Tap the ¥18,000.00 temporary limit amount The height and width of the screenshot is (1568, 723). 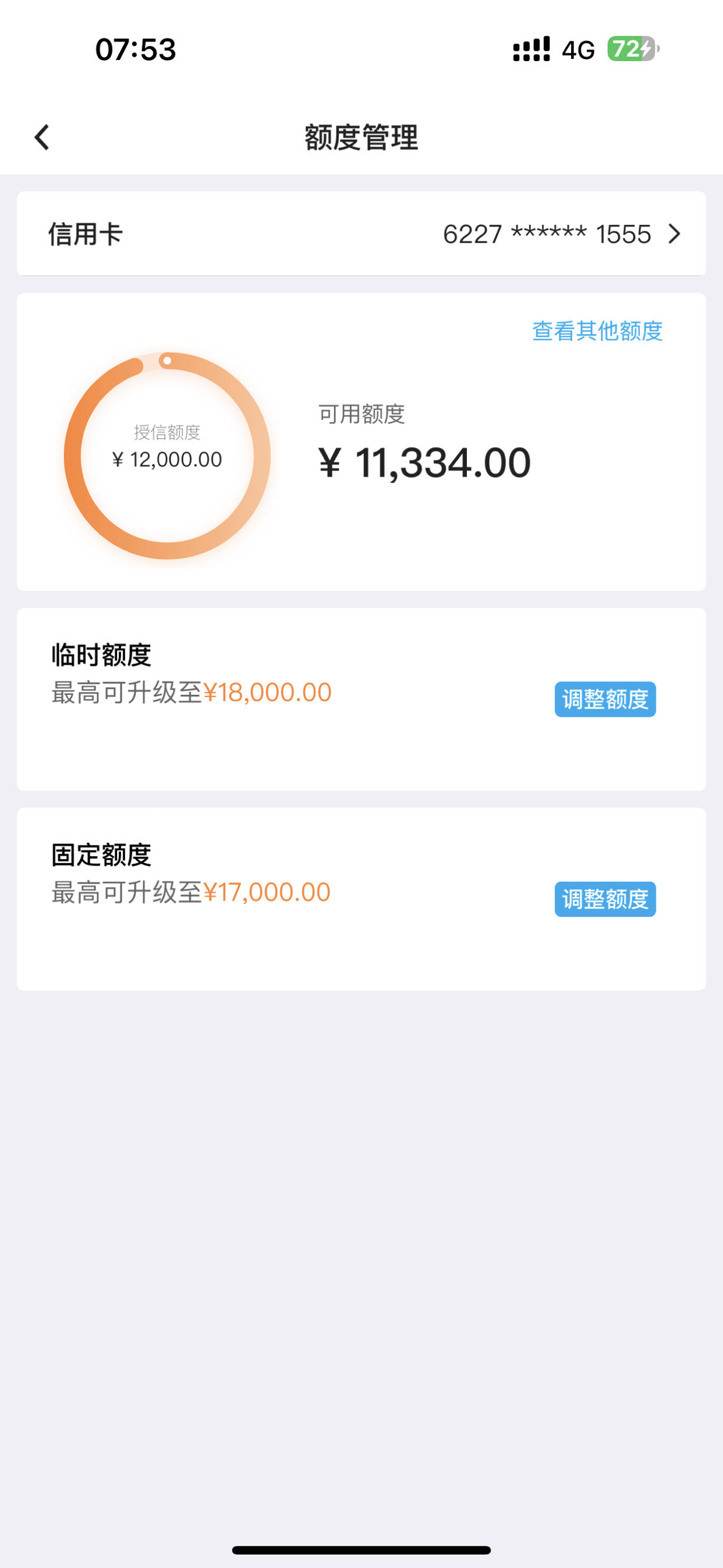click(267, 692)
